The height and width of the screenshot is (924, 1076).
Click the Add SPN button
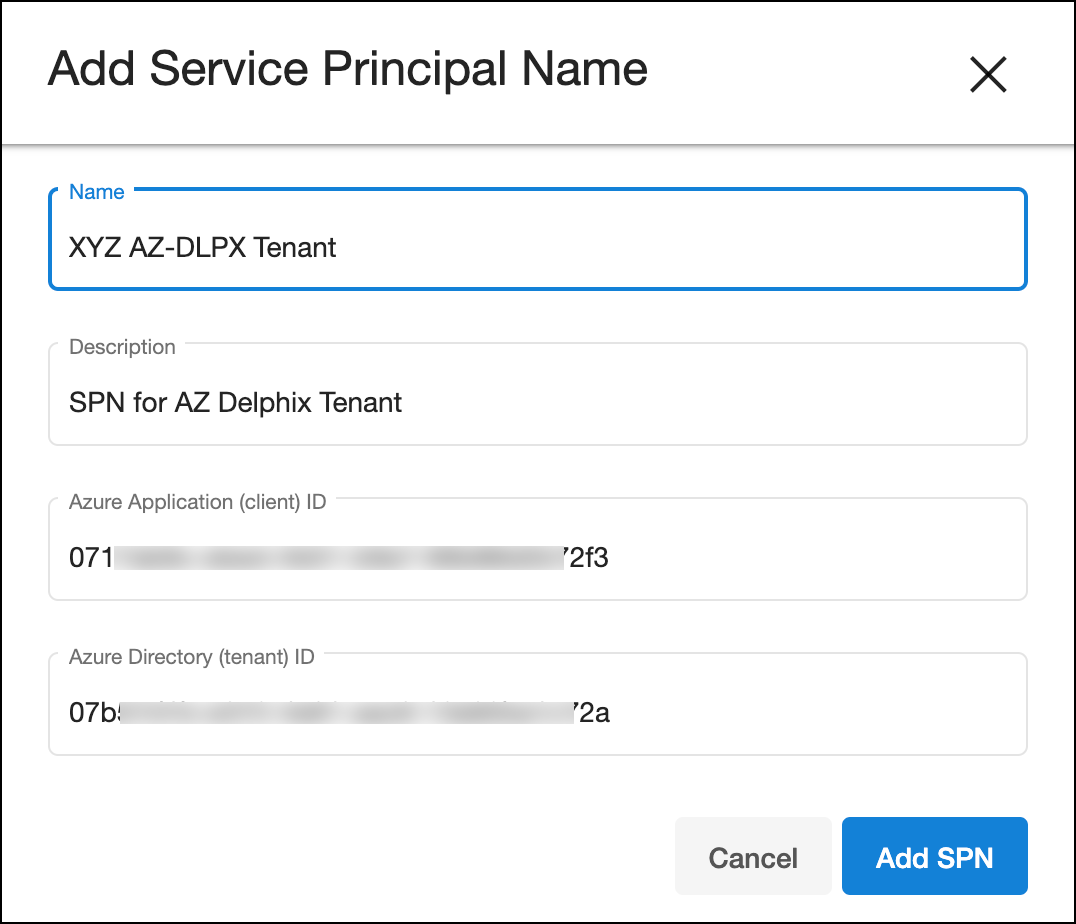point(934,857)
